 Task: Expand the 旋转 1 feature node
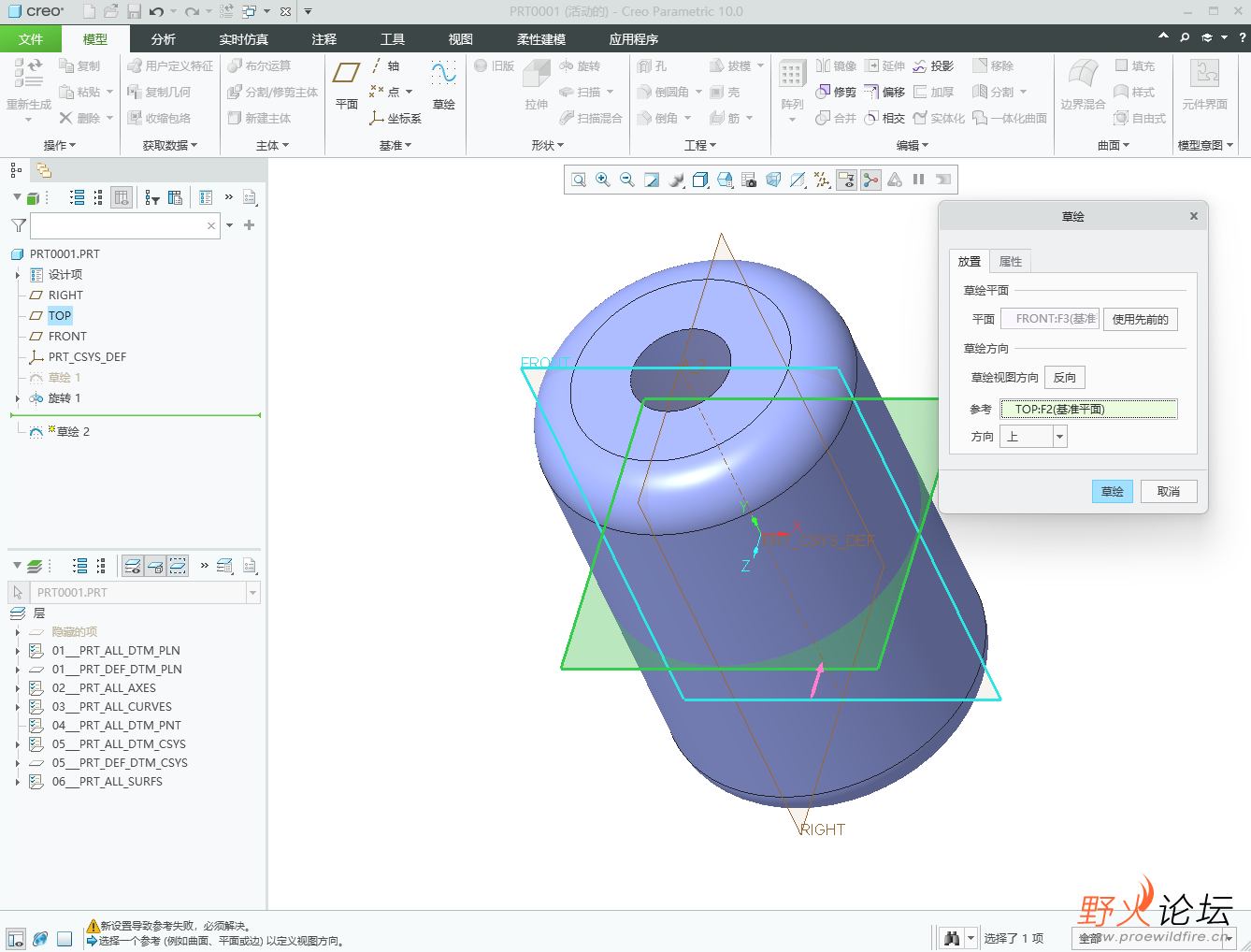coord(17,398)
